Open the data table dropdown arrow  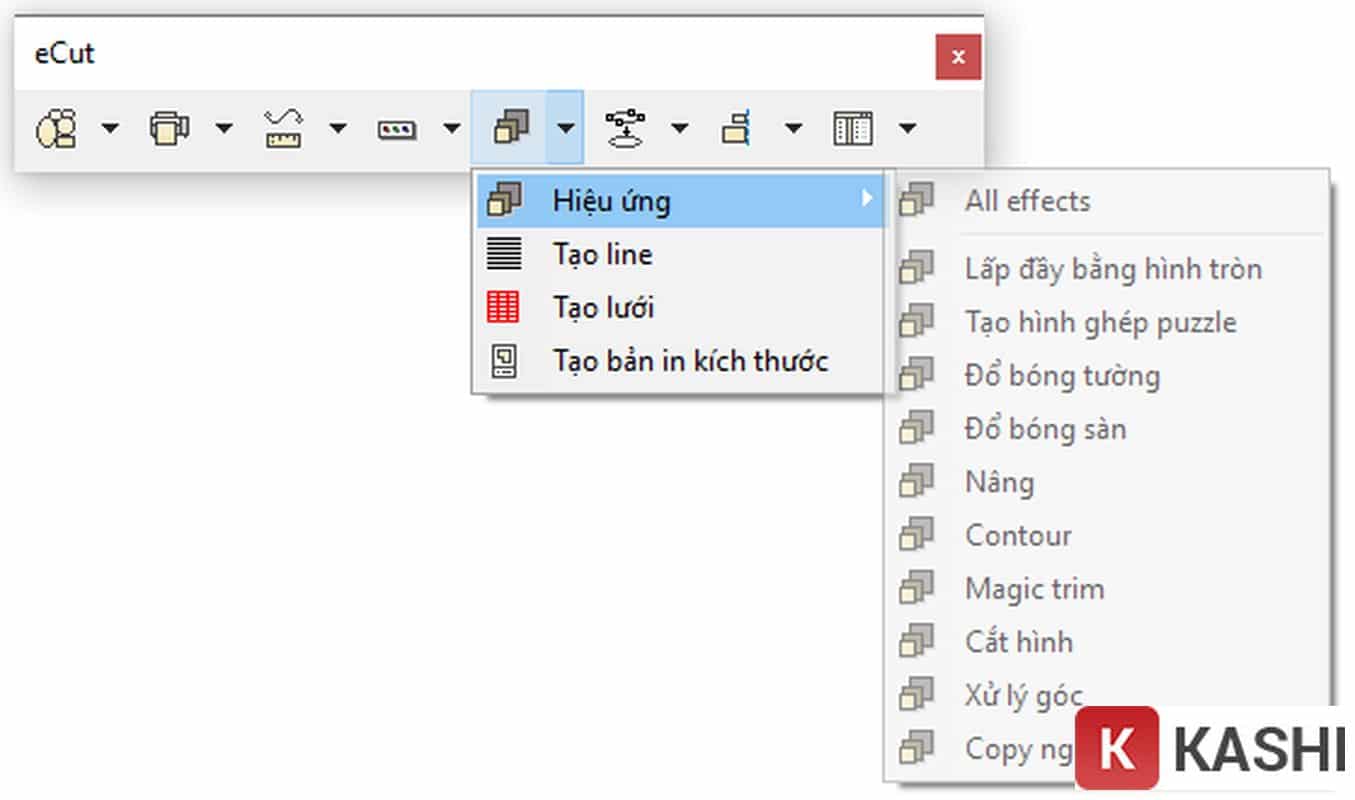[x=907, y=127]
